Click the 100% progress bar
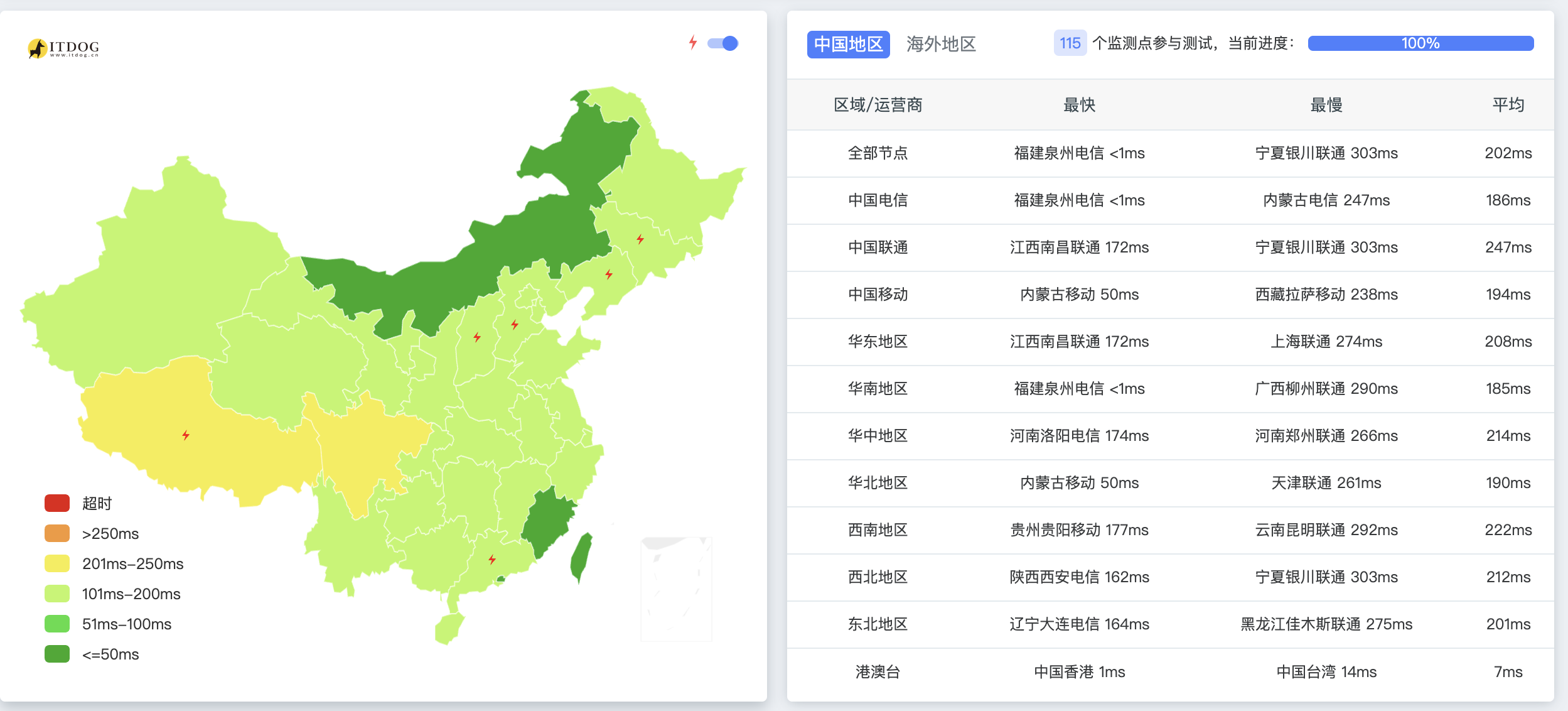 click(x=1420, y=43)
